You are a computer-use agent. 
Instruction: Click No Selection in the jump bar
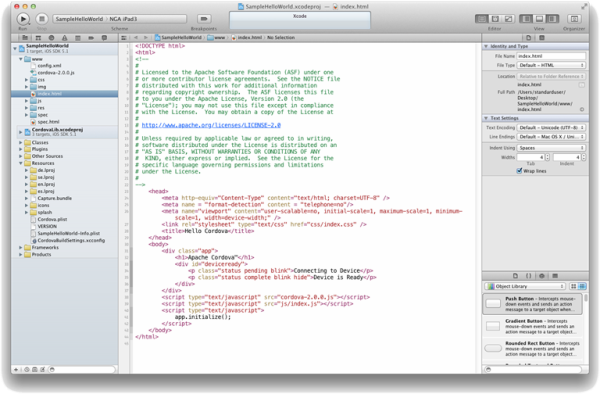(280, 37)
